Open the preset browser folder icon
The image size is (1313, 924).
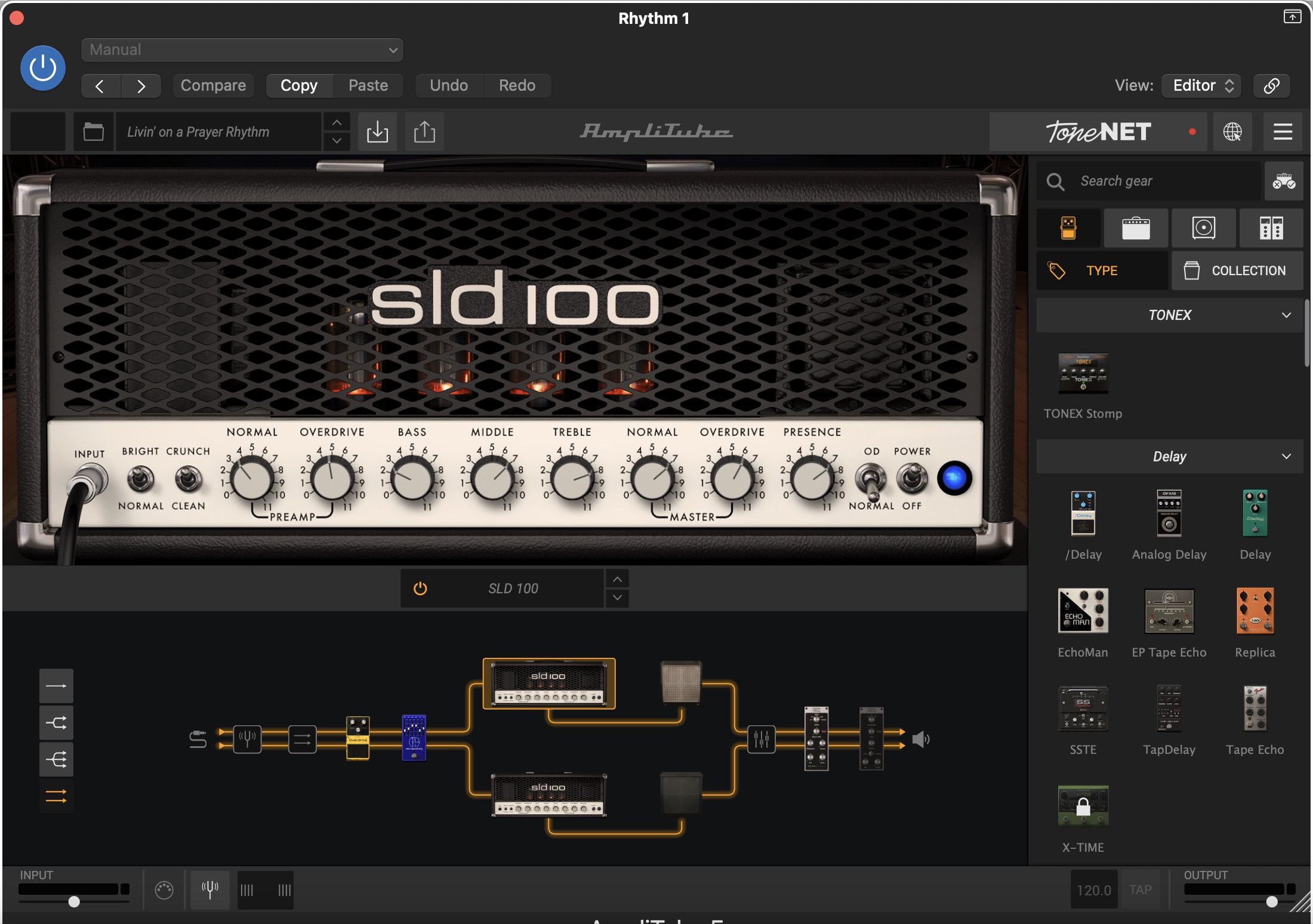[94, 132]
